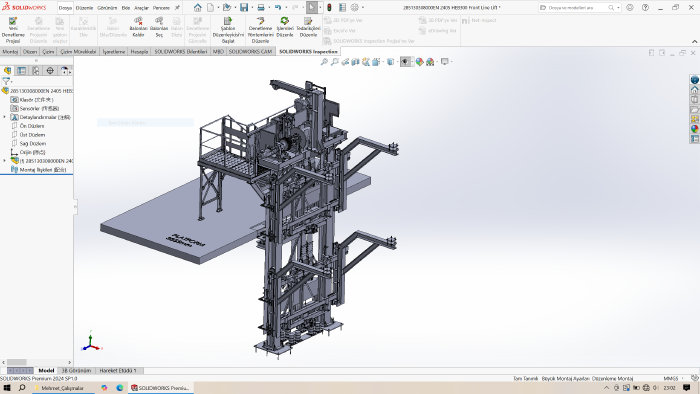The height and width of the screenshot is (394, 700).
Task: Open the Araçlar menu
Action: pos(142,8)
